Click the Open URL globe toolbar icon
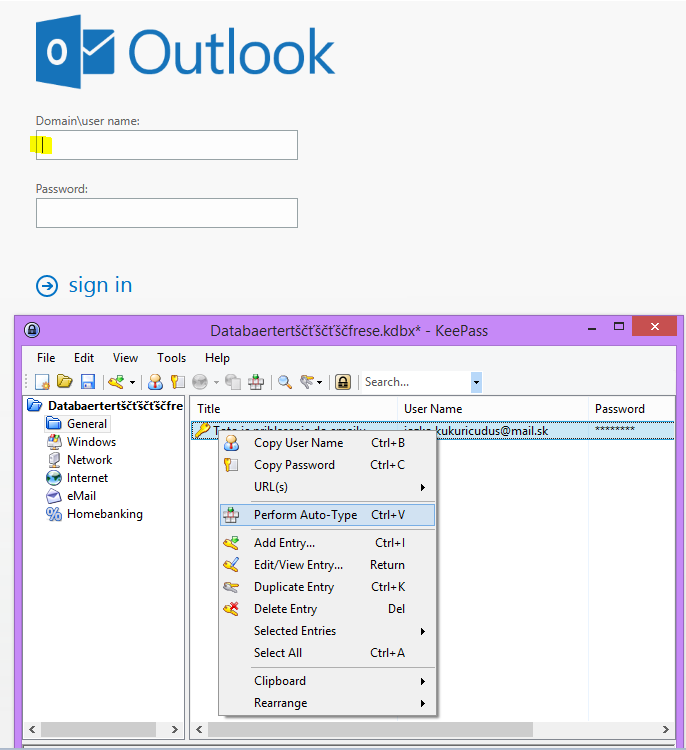The height and width of the screenshot is (750, 686). pyautogui.click(x=200, y=382)
